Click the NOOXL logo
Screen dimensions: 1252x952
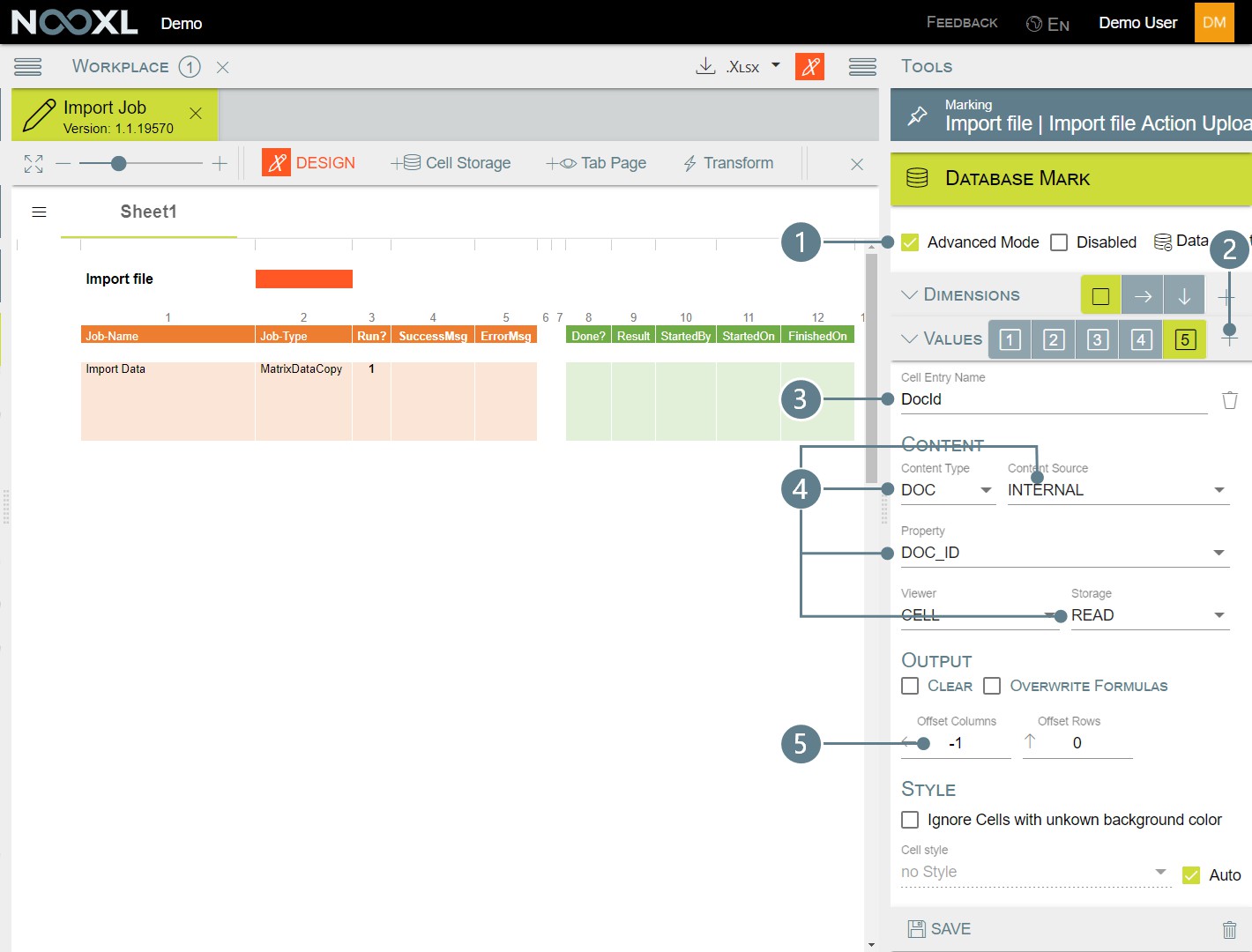75,22
